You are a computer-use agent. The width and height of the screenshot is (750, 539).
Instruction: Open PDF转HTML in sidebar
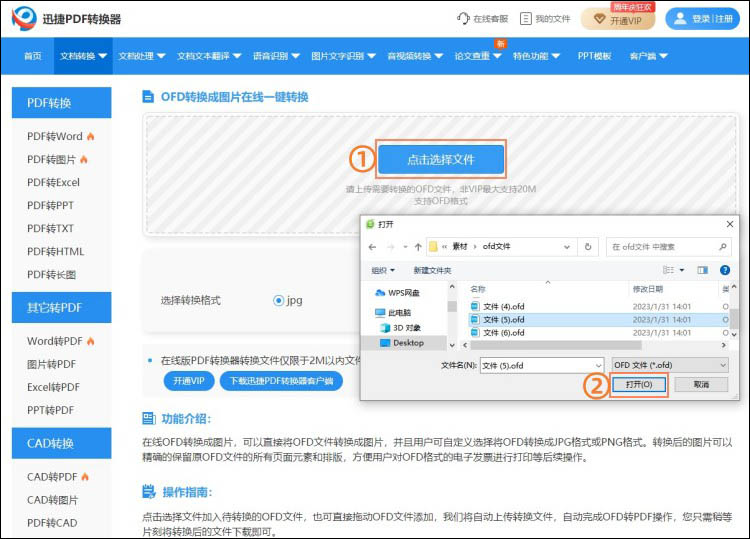tap(55, 252)
